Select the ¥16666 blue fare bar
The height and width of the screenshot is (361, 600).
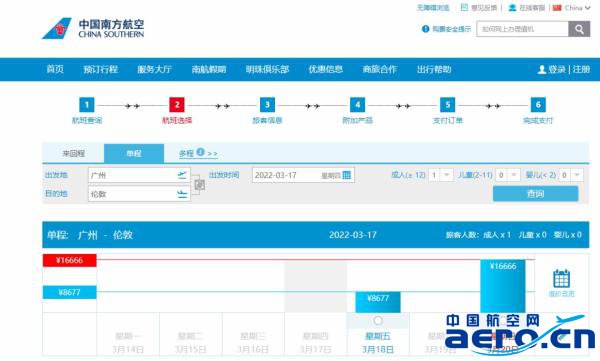tap(503, 286)
